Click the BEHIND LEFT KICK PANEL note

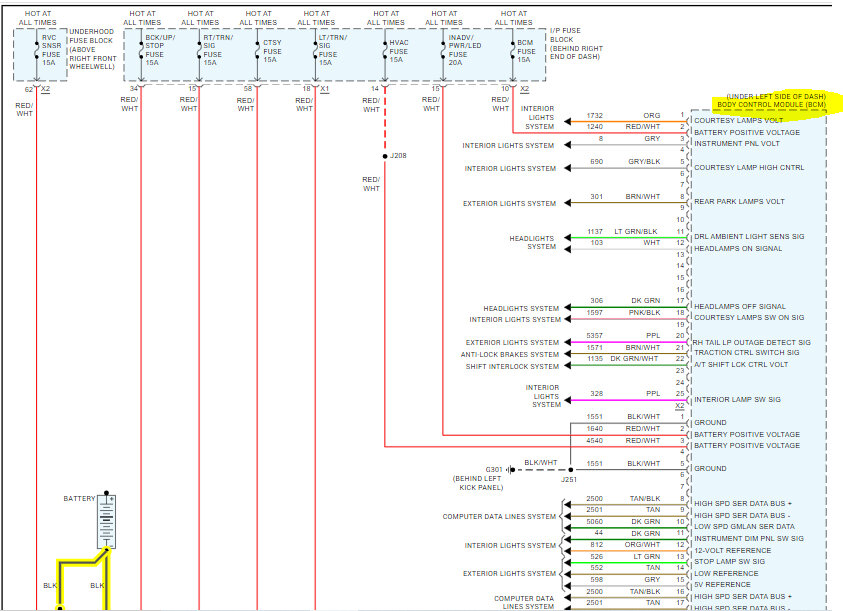click(478, 483)
